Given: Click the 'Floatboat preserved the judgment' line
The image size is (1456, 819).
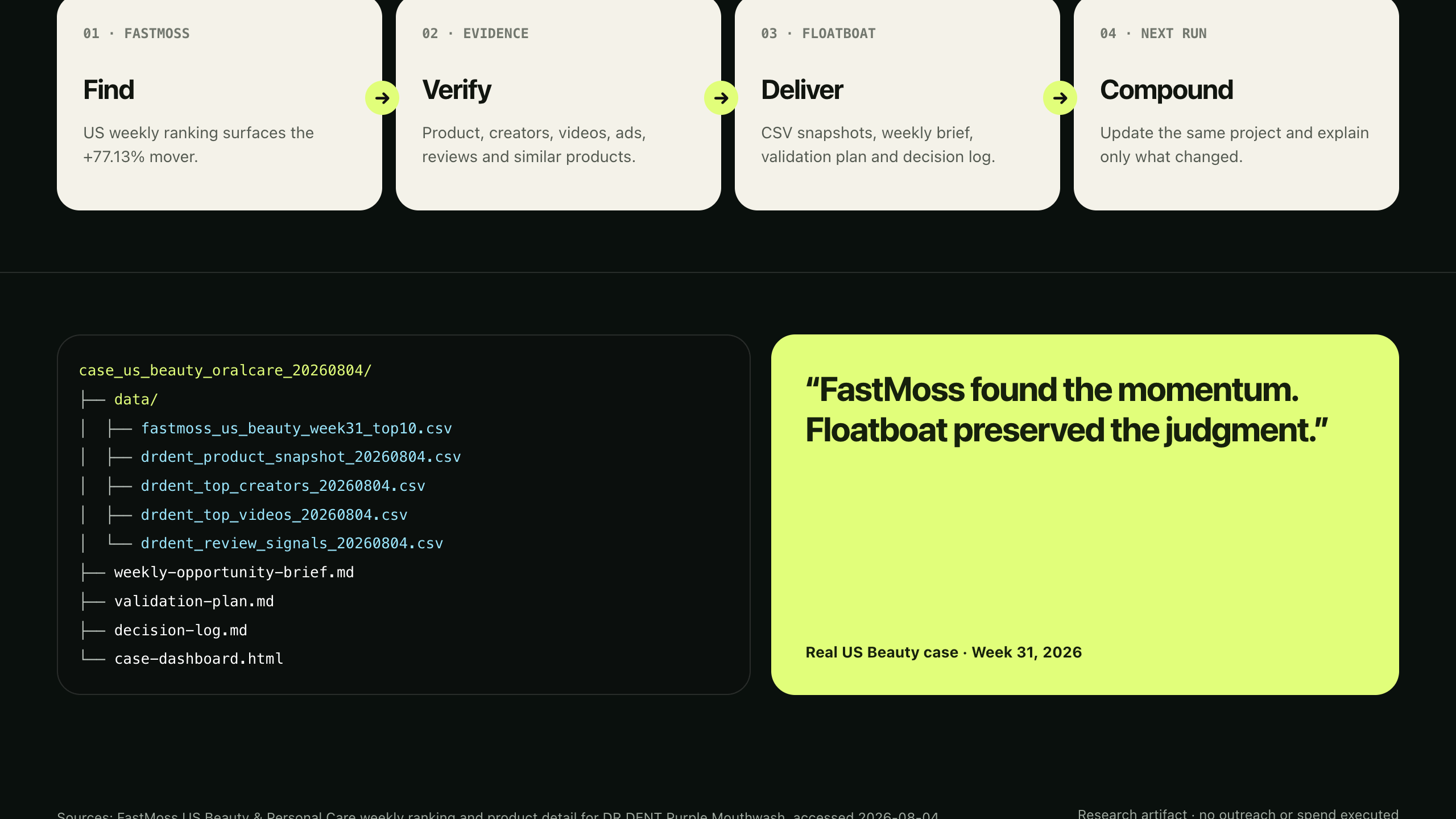Looking at the screenshot, I should [x=1067, y=430].
